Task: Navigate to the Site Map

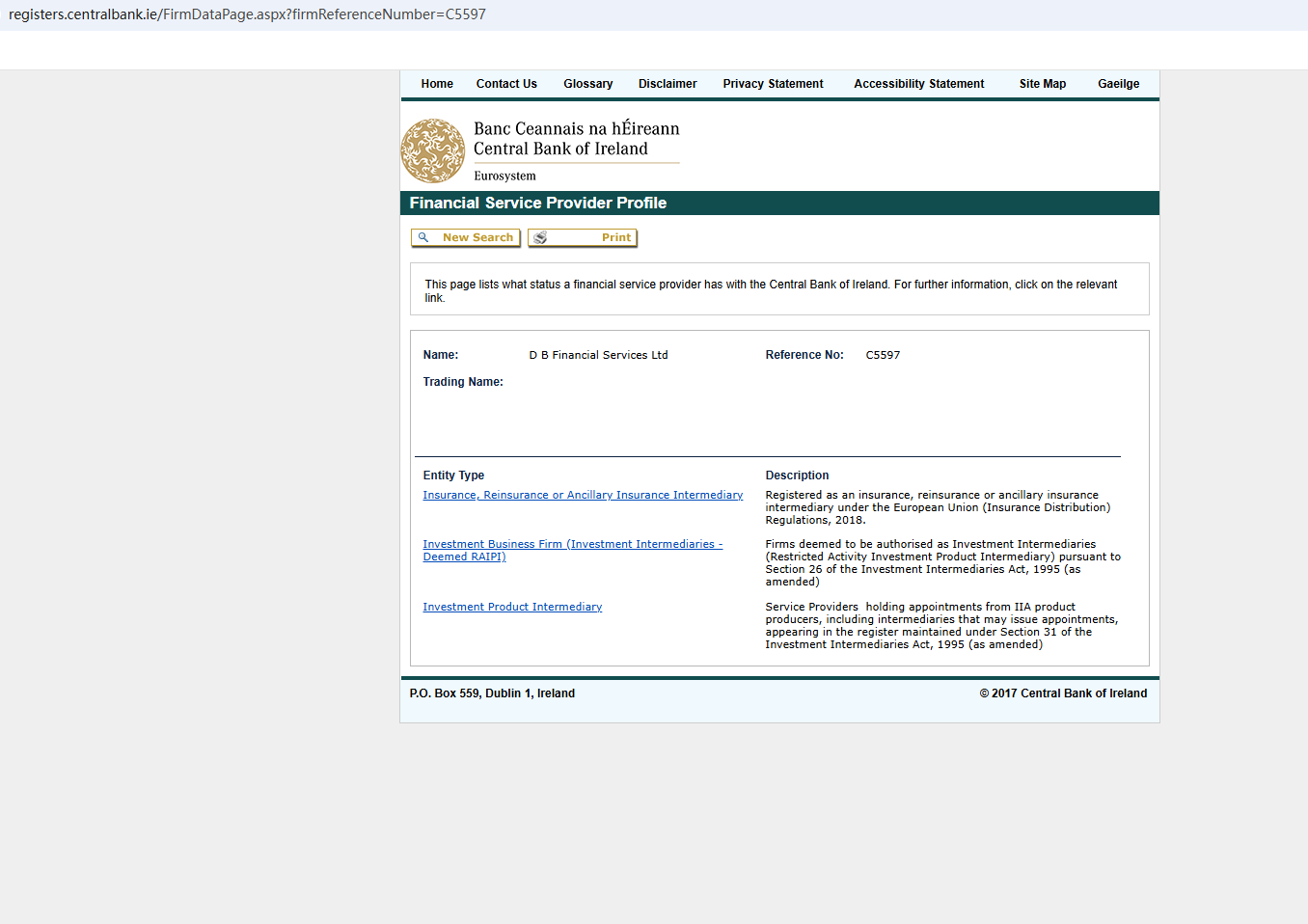Action: pos(1042,84)
